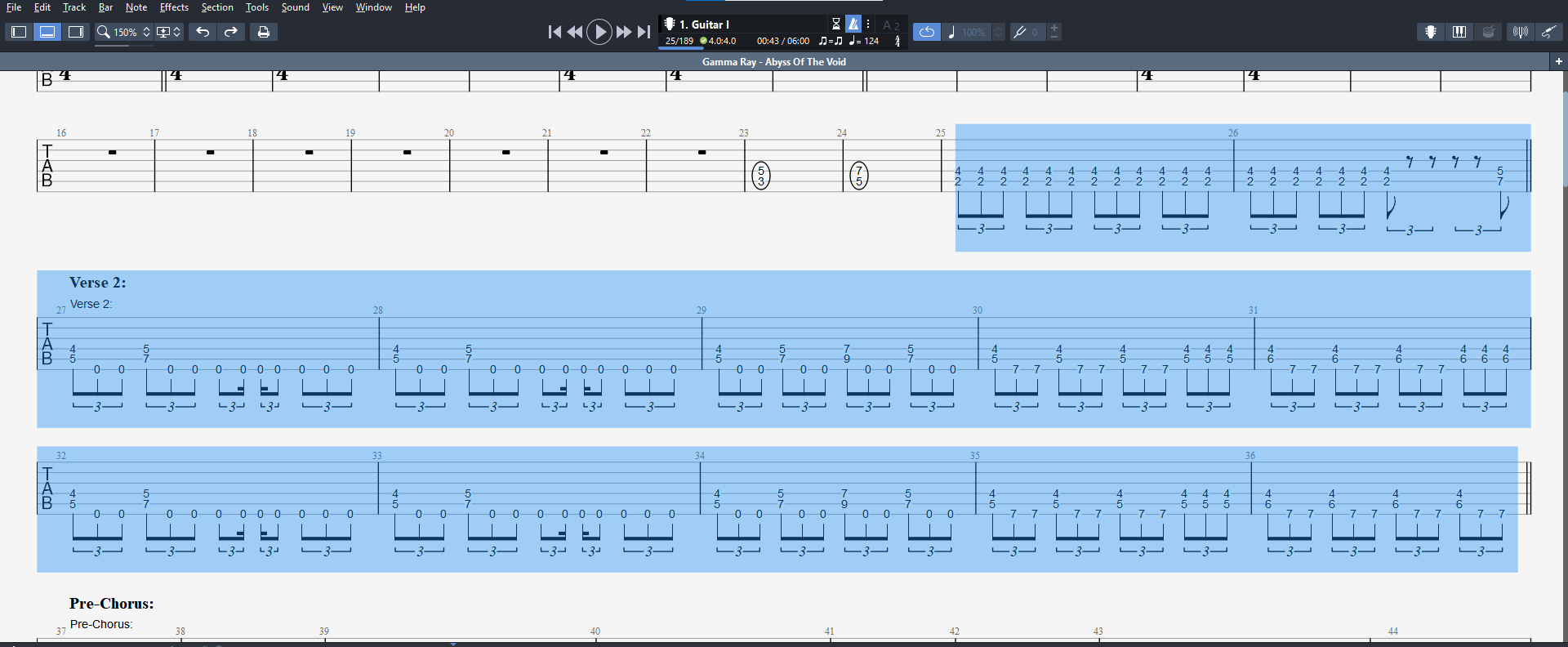The width and height of the screenshot is (1568, 647).
Task: Select the '1. Guitar I' track name
Action: coord(705,25)
